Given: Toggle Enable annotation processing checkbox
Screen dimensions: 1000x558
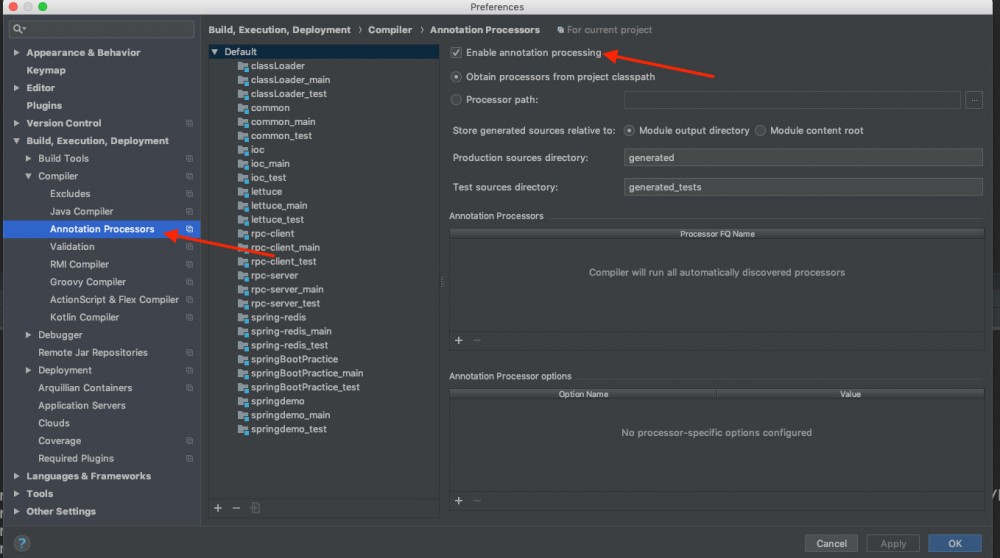Looking at the screenshot, I should tap(457, 52).
